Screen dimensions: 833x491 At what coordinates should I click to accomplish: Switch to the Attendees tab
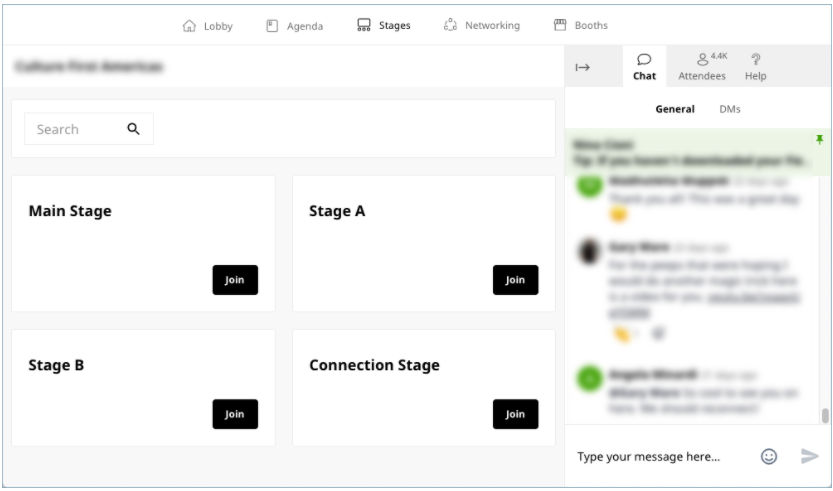click(702, 66)
